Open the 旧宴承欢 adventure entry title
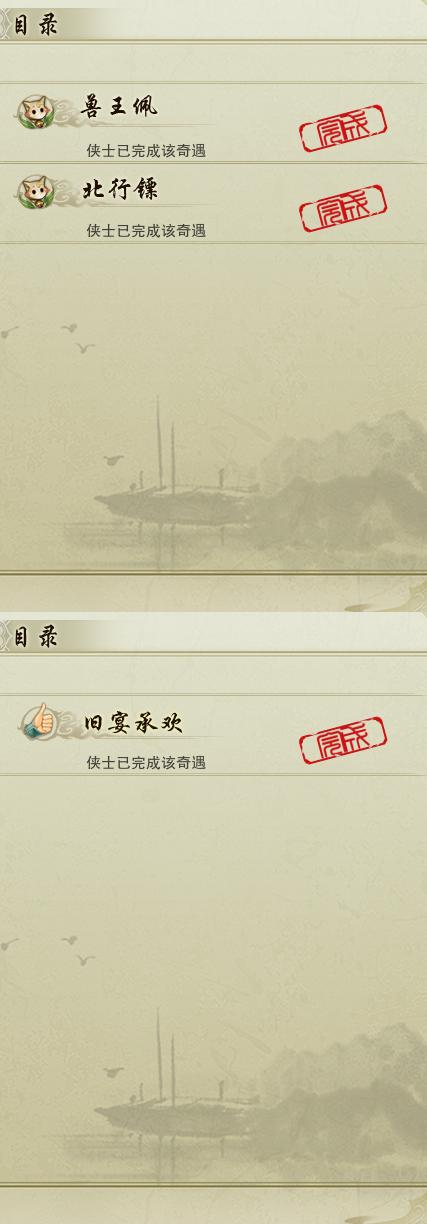Screen dimensions: 427x1224 click(x=131, y=720)
